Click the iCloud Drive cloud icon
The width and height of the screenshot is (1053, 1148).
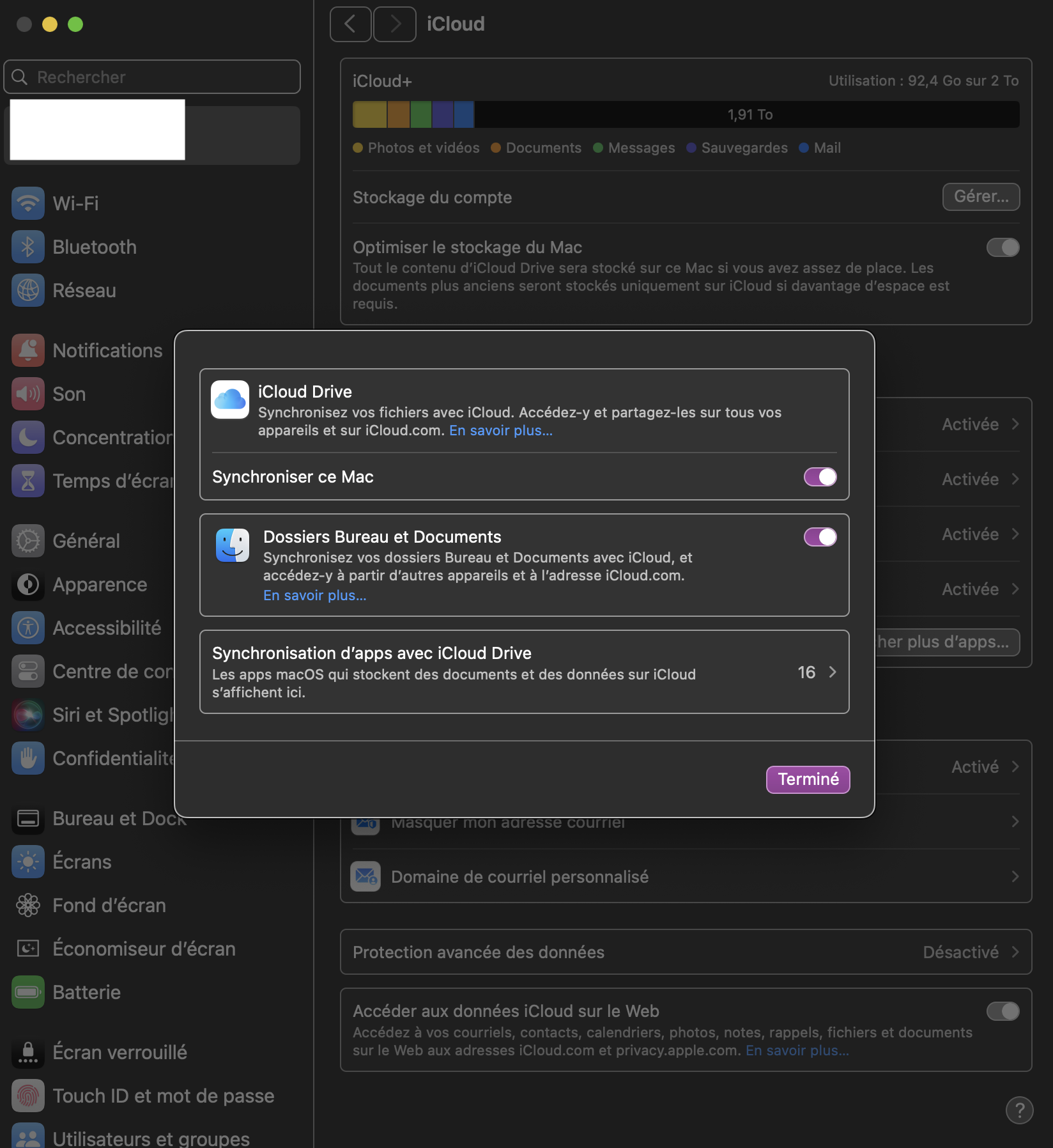point(230,399)
